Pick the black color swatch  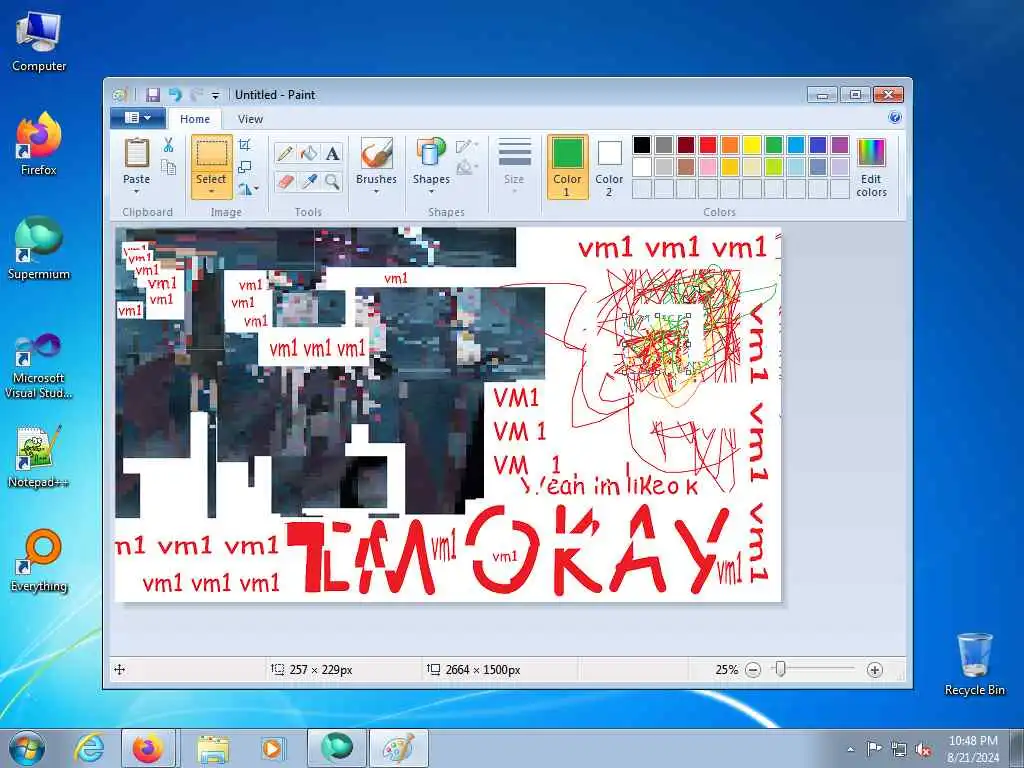coord(642,145)
